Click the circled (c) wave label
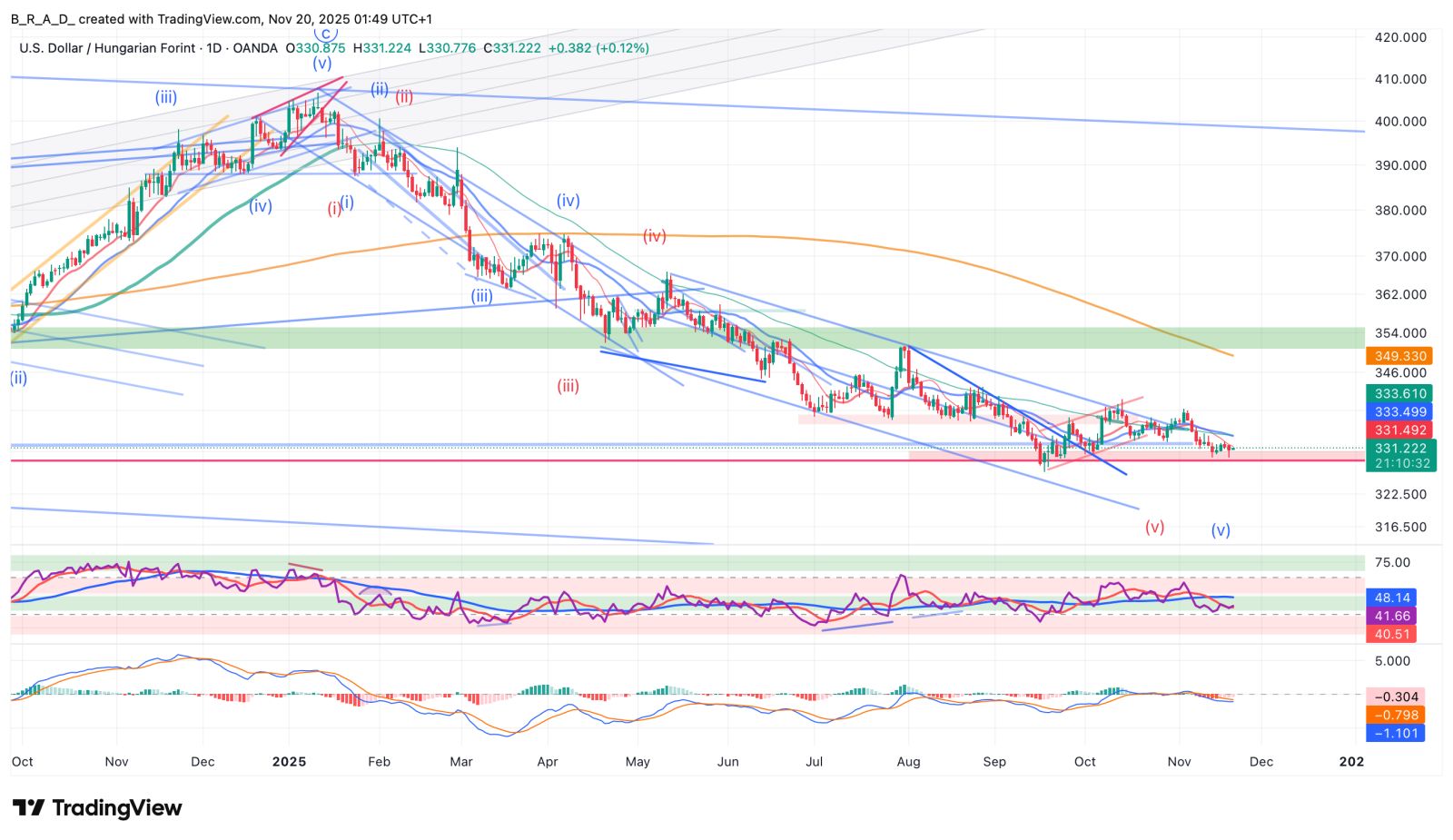Image resolution: width=1453 pixels, height=840 pixels. pyautogui.click(x=324, y=34)
